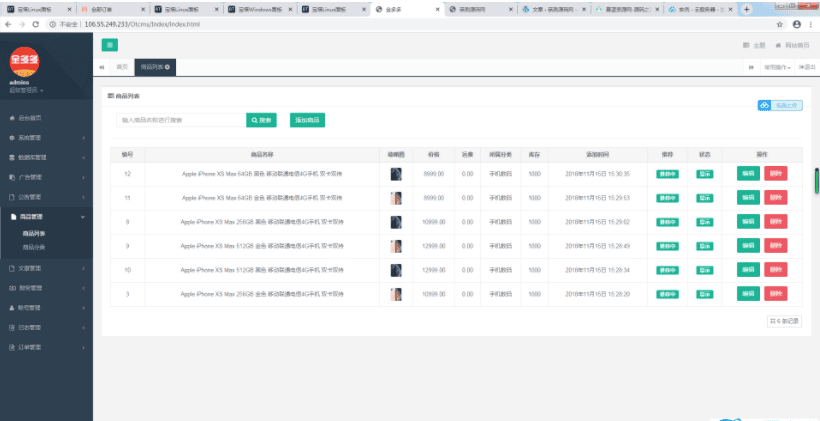The height and width of the screenshot is (421, 820).
Task: Reload the page with browser refresh icon
Action: tap(36, 24)
